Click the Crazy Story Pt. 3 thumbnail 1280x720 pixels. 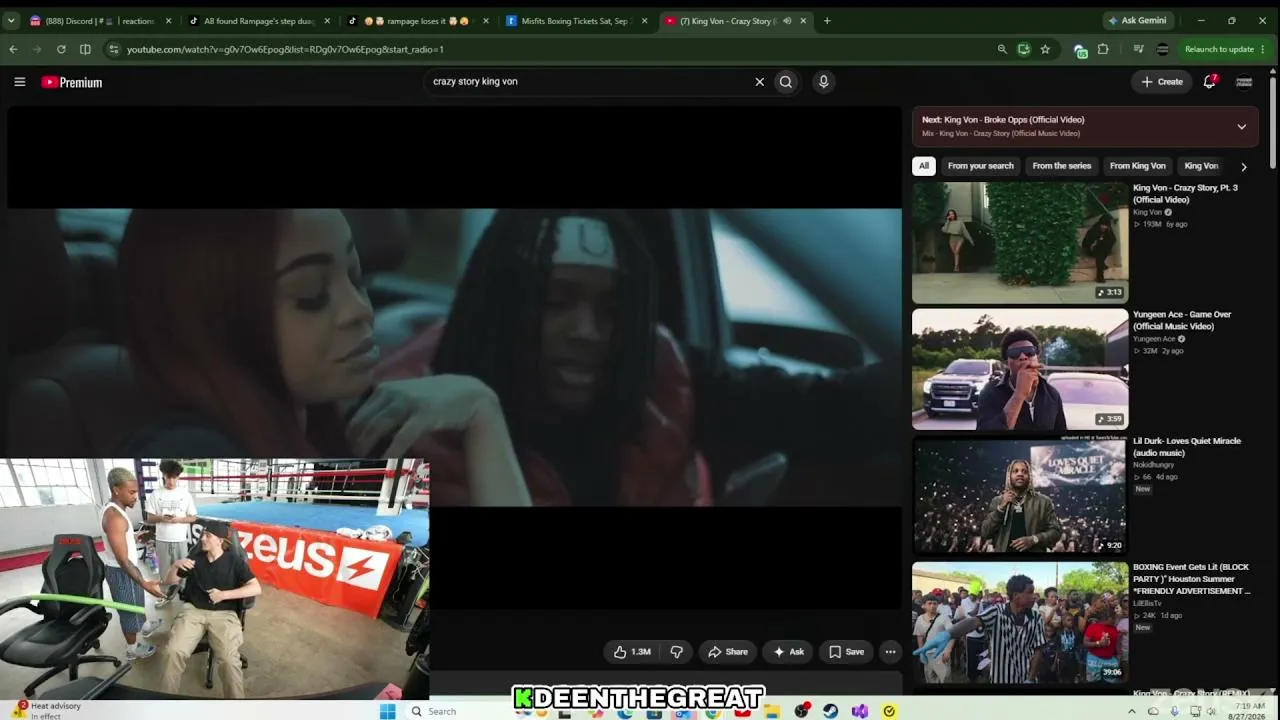1020,243
